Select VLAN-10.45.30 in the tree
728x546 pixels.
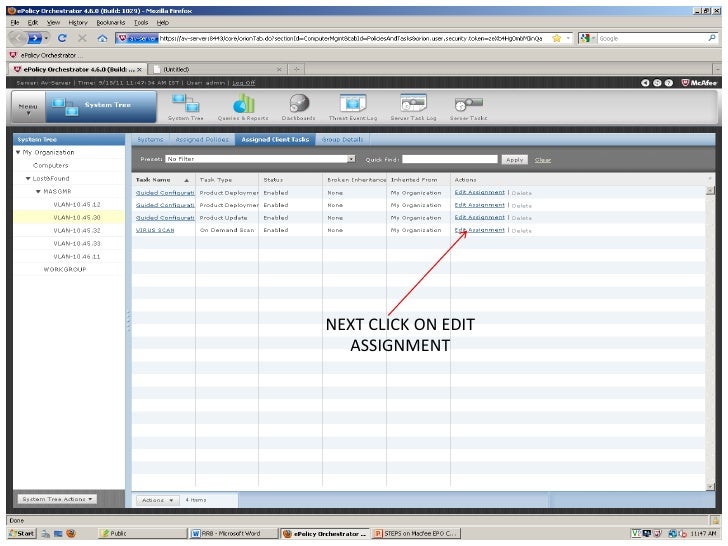pyautogui.click(x=77, y=217)
